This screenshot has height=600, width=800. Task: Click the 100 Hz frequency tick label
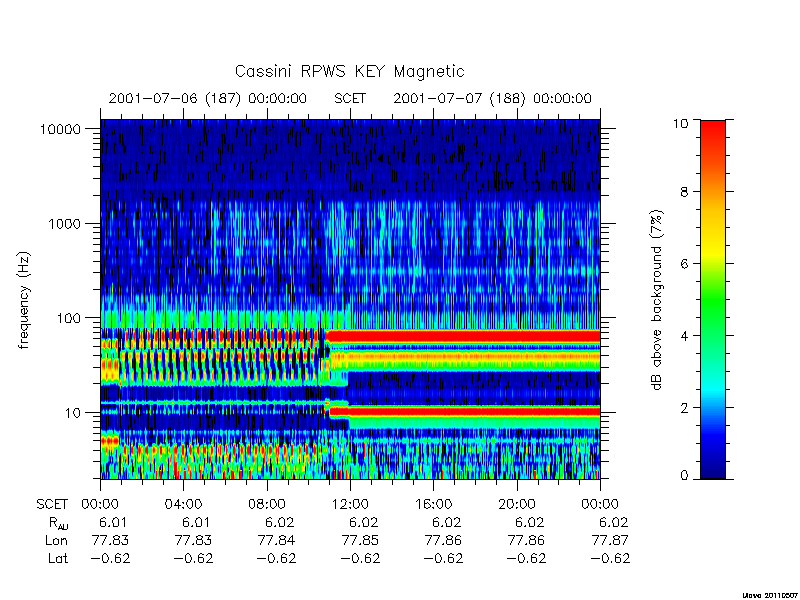[x=69, y=318]
